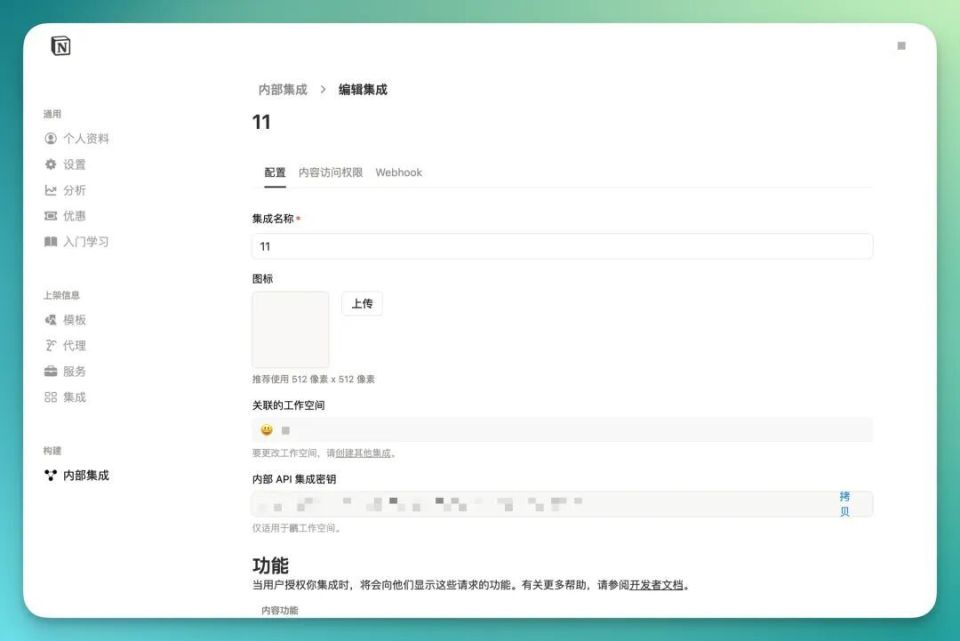Open the Webhook tab

(398, 172)
